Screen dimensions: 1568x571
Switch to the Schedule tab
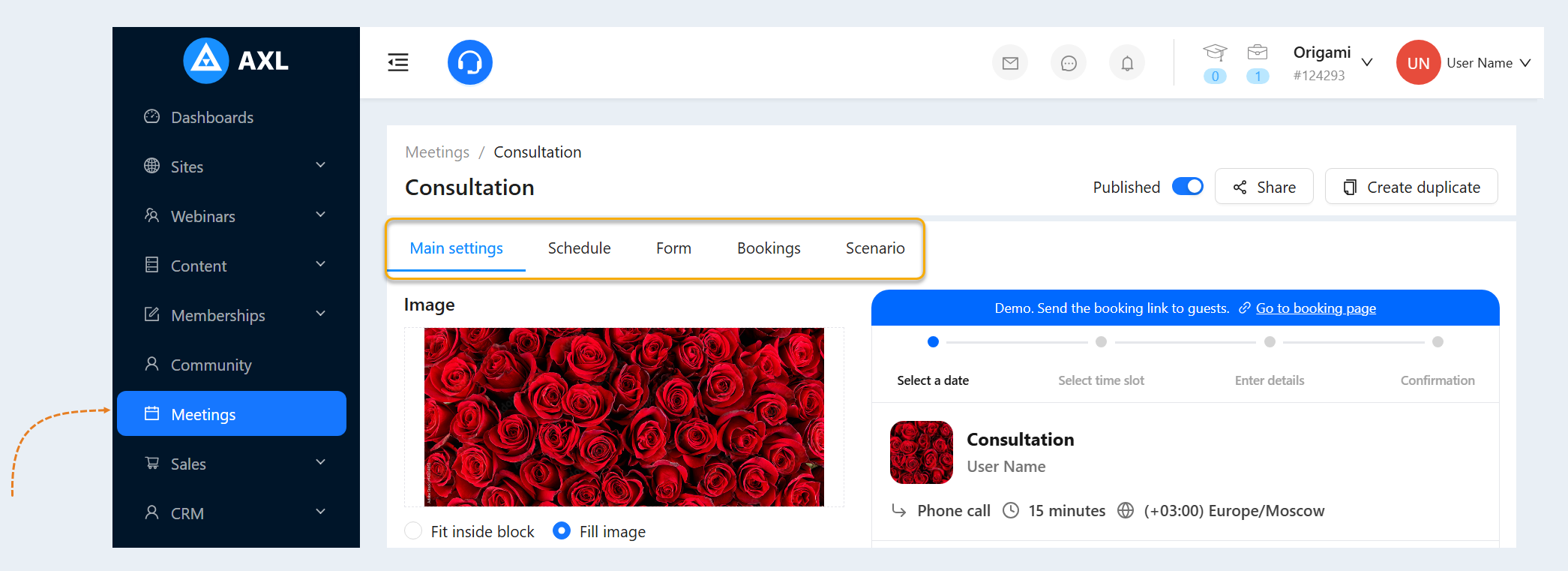click(x=580, y=248)
